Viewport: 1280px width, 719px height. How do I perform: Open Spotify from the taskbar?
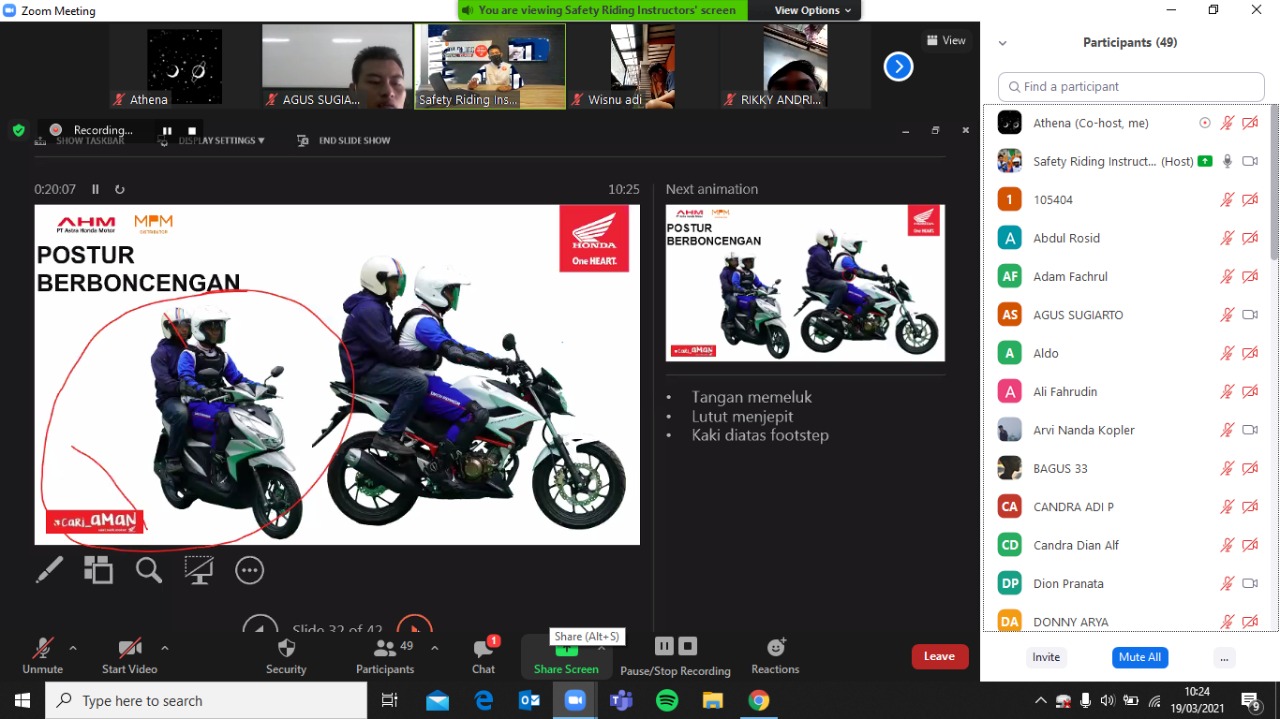click(667, 700)
